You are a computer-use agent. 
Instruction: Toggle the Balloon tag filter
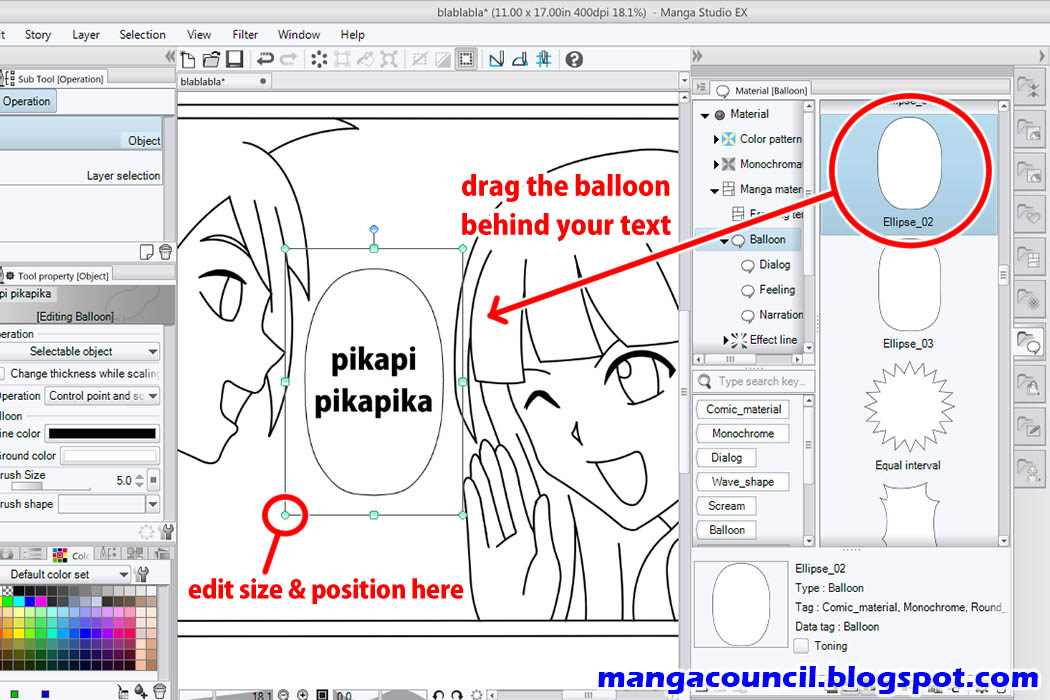click(x=727, y=530)
